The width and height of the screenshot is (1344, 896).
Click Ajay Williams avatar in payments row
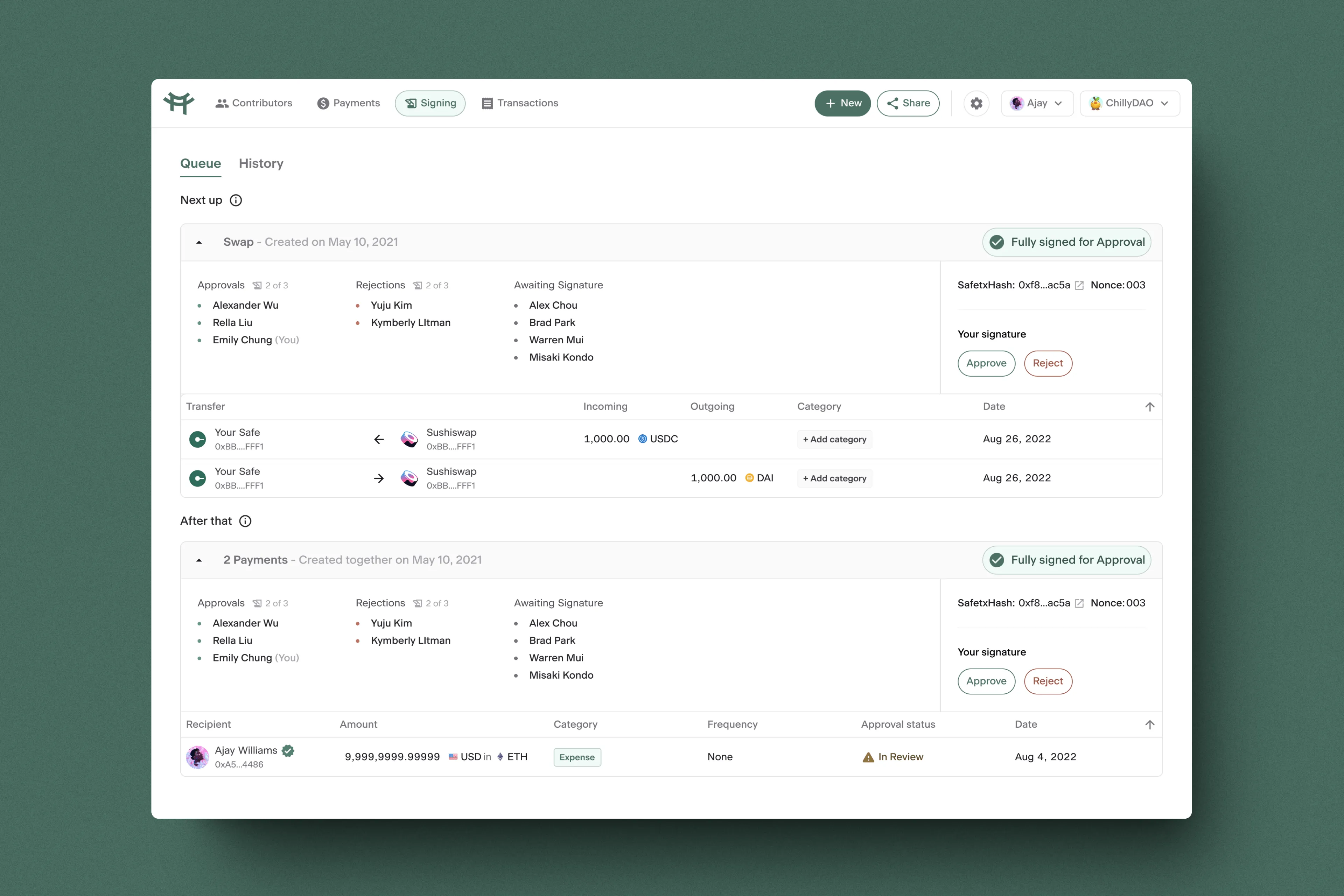pyautogui.click(x=197, y=757)
